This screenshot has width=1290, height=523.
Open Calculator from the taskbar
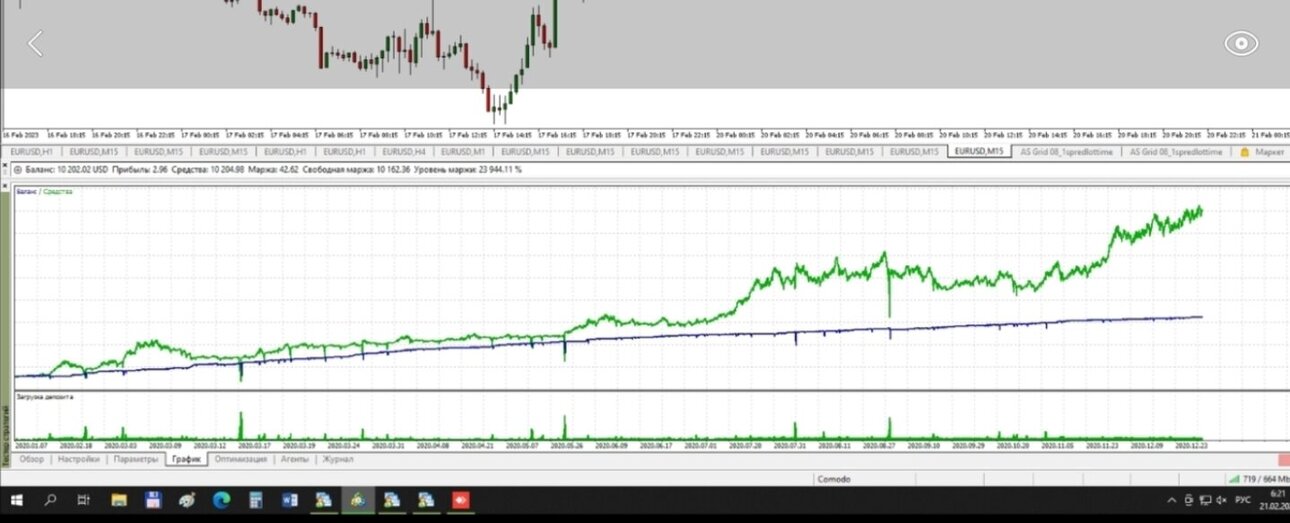(x=255, y=498)
